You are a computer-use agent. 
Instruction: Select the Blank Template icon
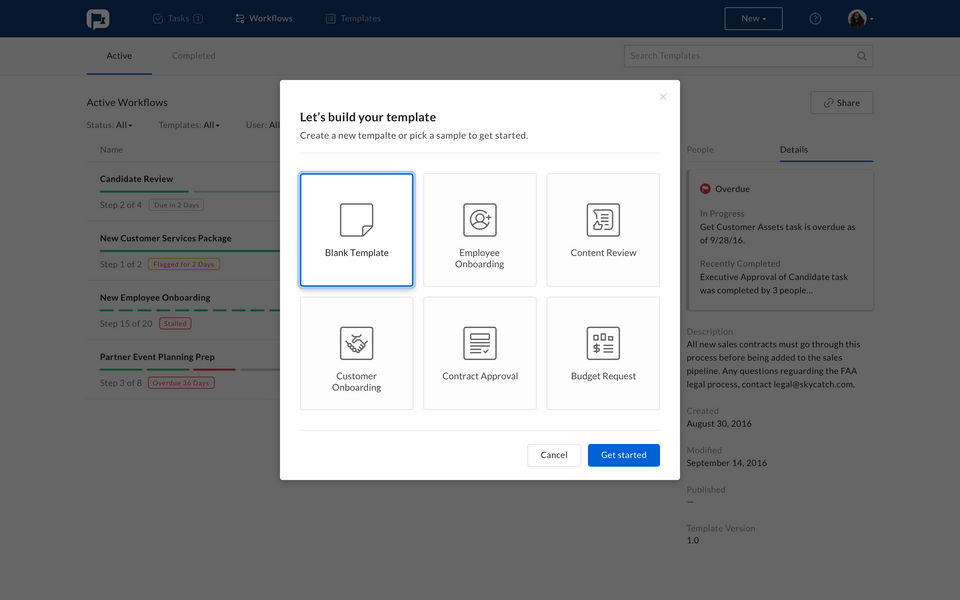[x=356, y=220]
